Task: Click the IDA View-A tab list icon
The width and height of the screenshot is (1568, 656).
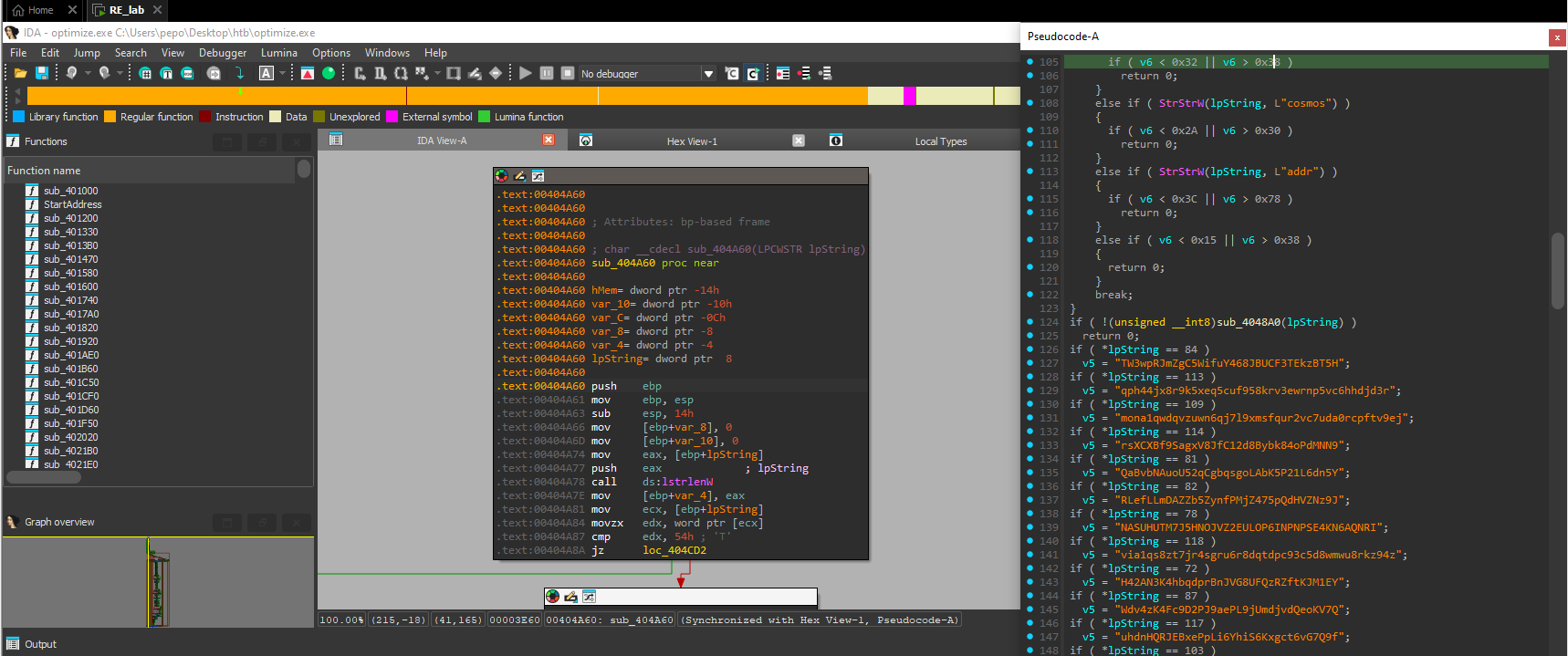Action: pyautogui.click(x=336, y=140)
